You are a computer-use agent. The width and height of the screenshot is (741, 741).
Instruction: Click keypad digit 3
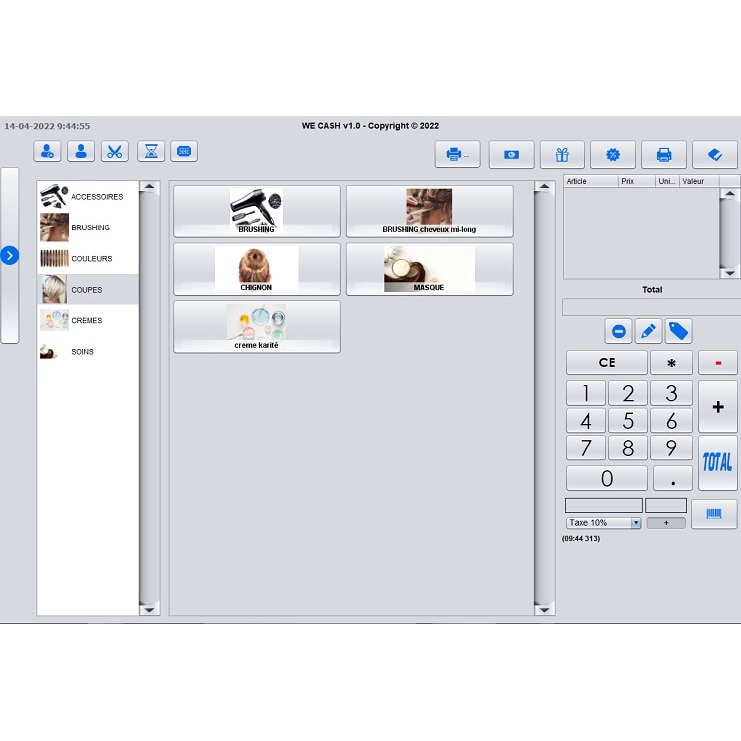[x=671, y=393]
